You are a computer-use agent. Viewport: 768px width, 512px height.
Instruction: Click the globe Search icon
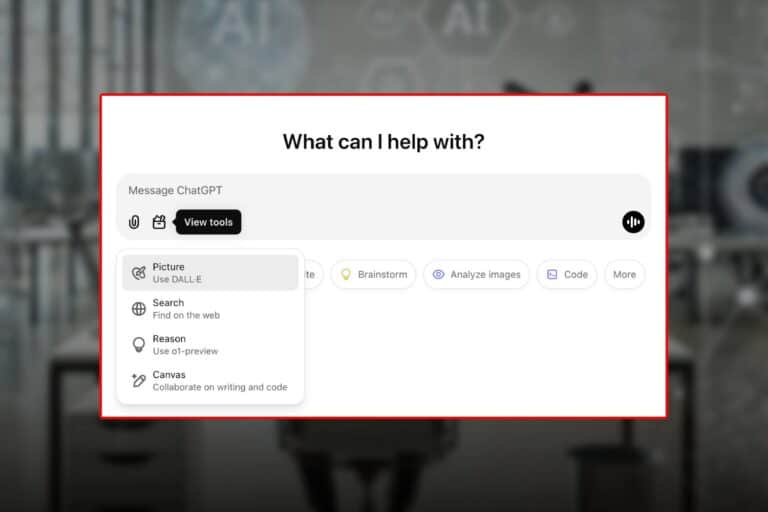(x=139, y=309)
